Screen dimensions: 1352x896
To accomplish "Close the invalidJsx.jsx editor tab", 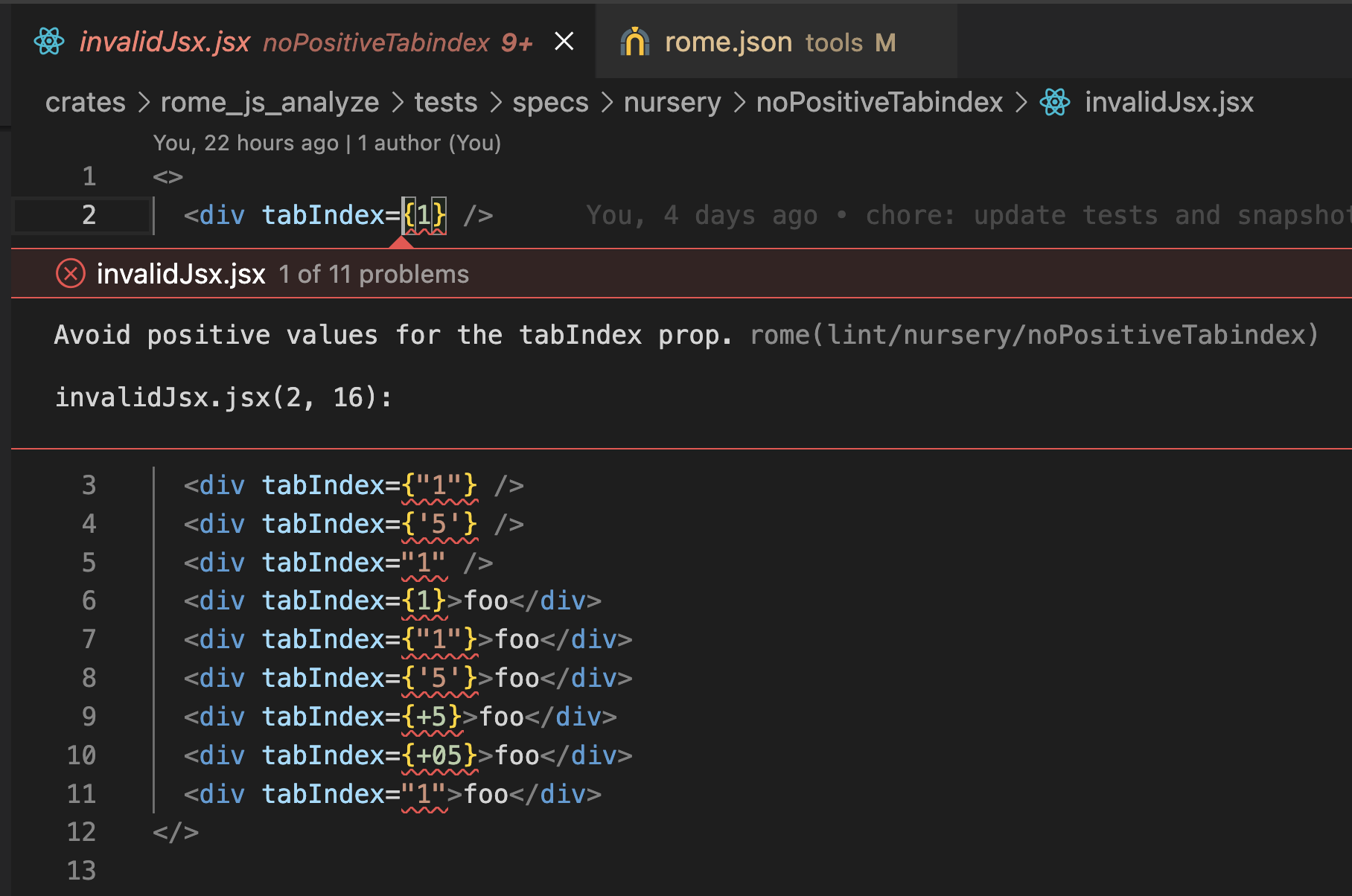I will (x=564, y=42).
